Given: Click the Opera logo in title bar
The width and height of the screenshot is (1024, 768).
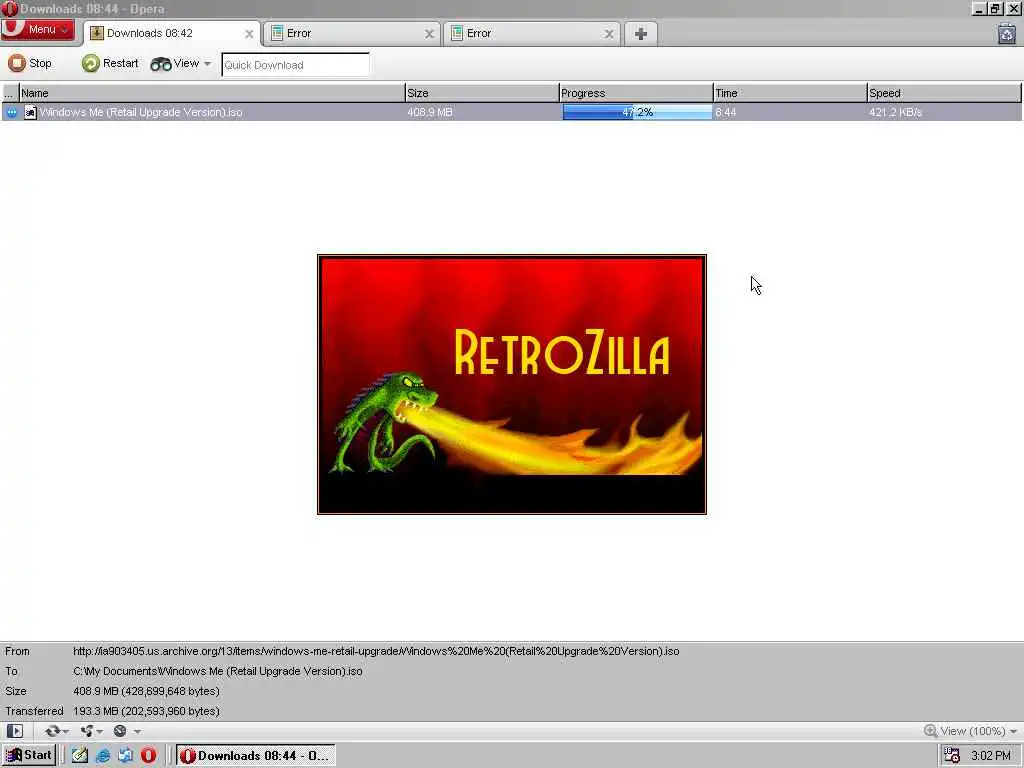Looking at the screenshot, I should 9,8.
